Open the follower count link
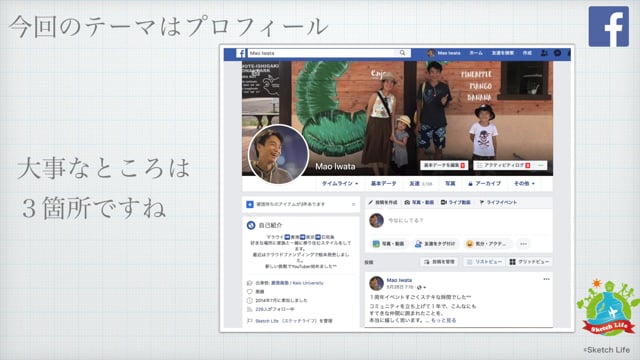 point(275,309)
